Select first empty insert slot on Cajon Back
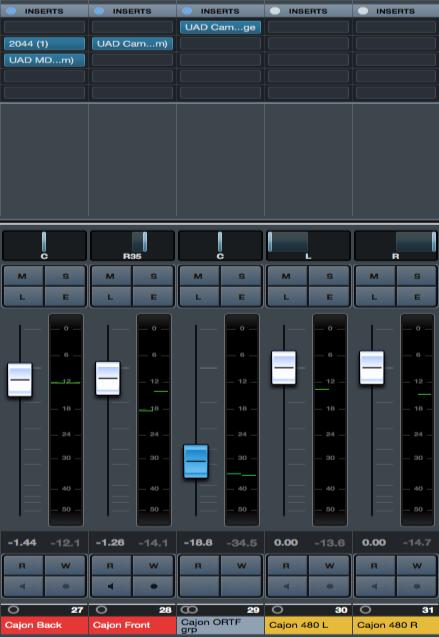 (x=44, y=27)
